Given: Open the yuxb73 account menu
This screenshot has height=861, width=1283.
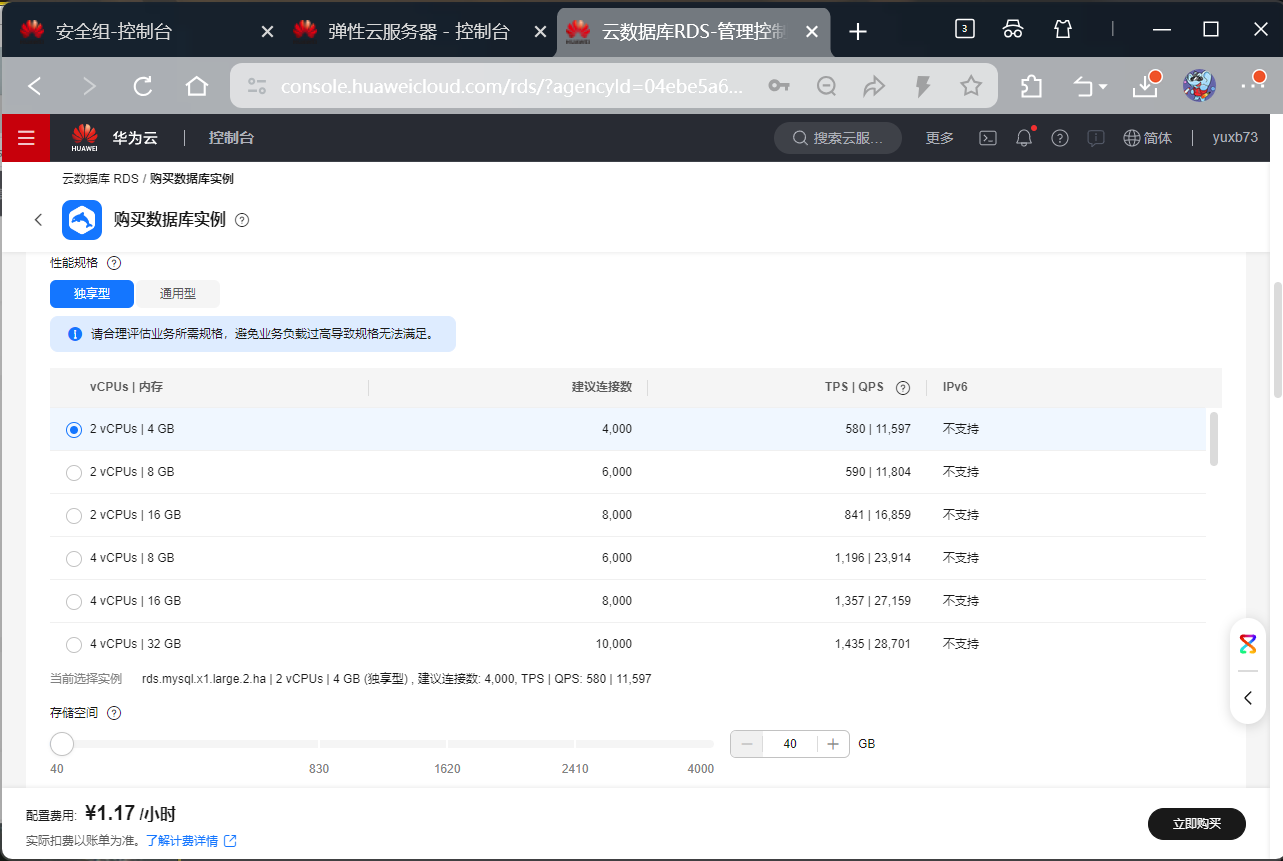Looking at the screenshot, I should coord(1235,138).
